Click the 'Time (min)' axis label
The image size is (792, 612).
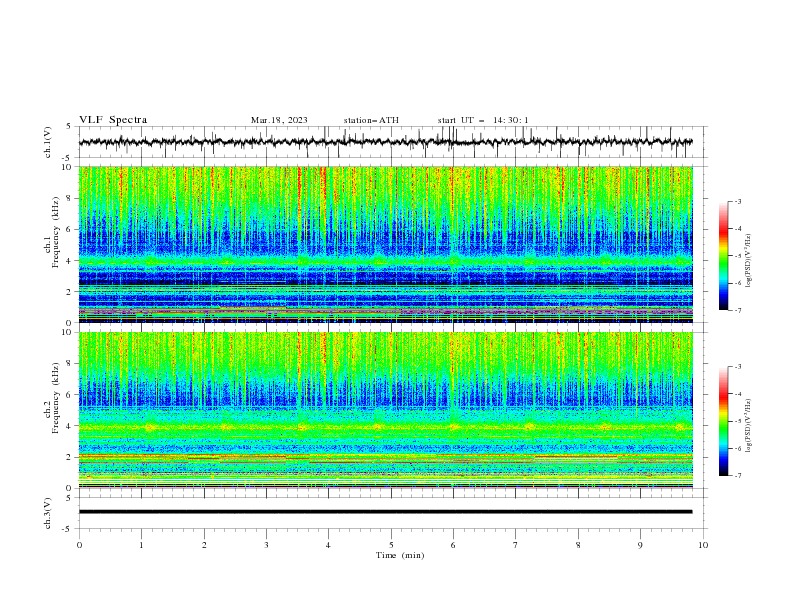(400, 555)
